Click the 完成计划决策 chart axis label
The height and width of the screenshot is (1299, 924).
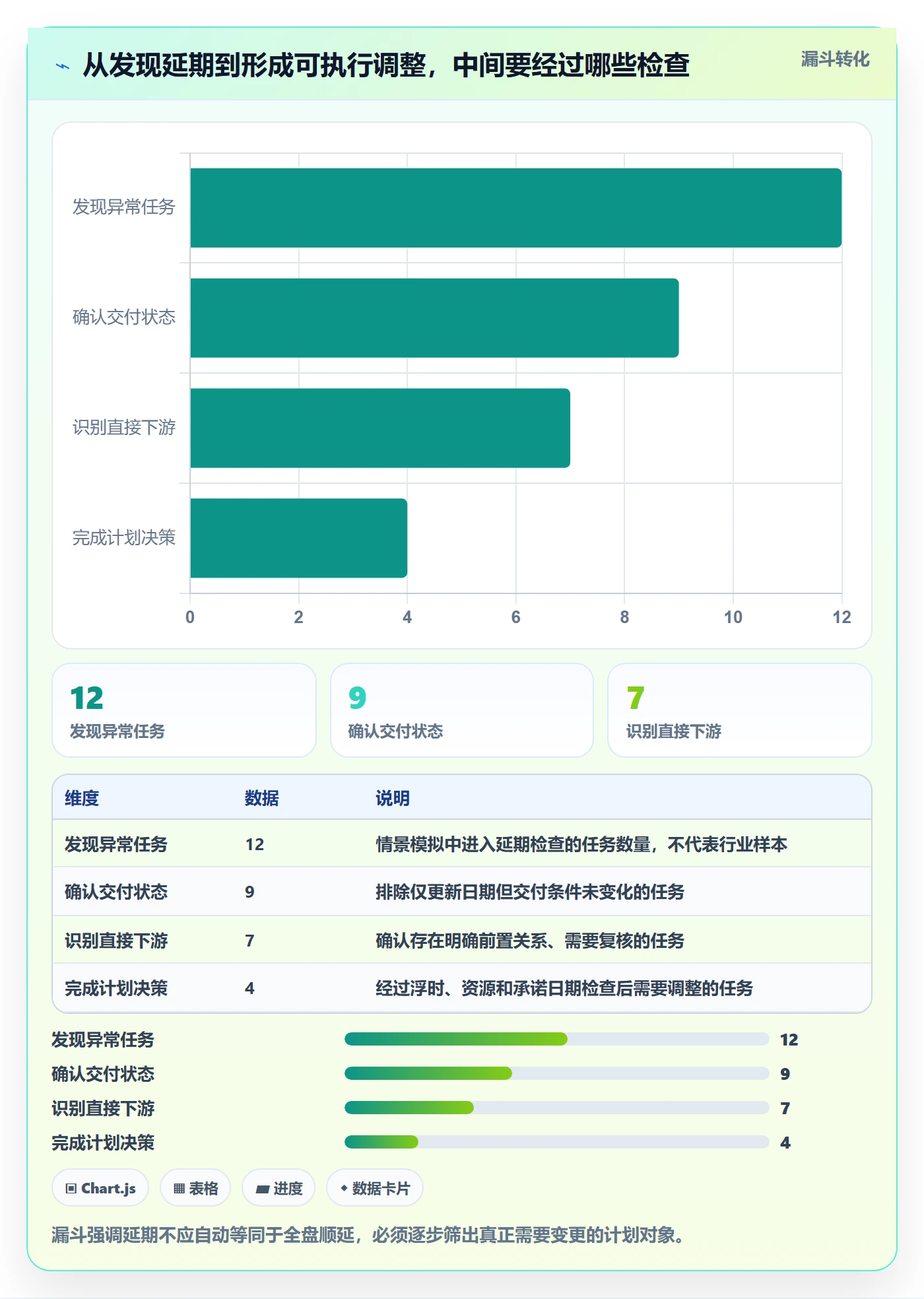(x=124, y=538)
